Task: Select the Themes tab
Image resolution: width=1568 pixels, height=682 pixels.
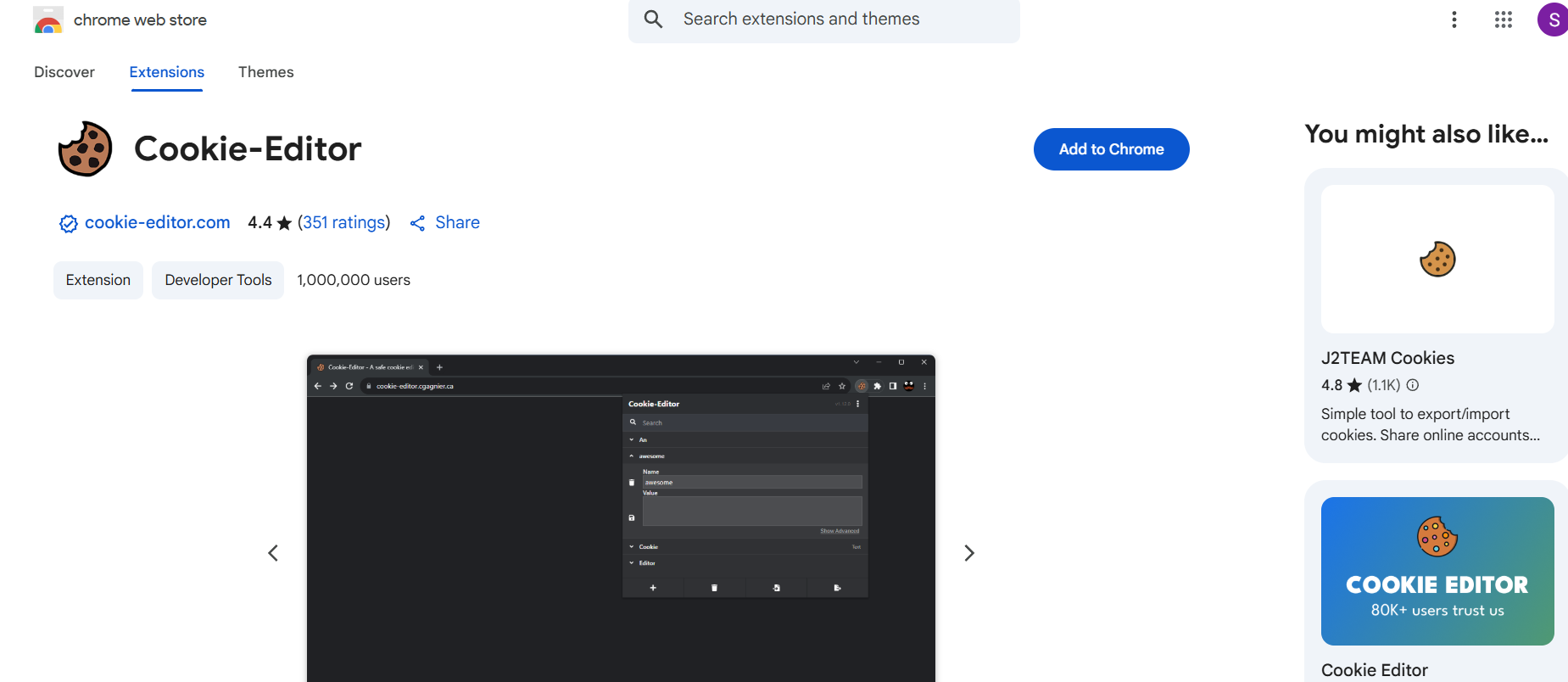Action: (x=265, y=72)
